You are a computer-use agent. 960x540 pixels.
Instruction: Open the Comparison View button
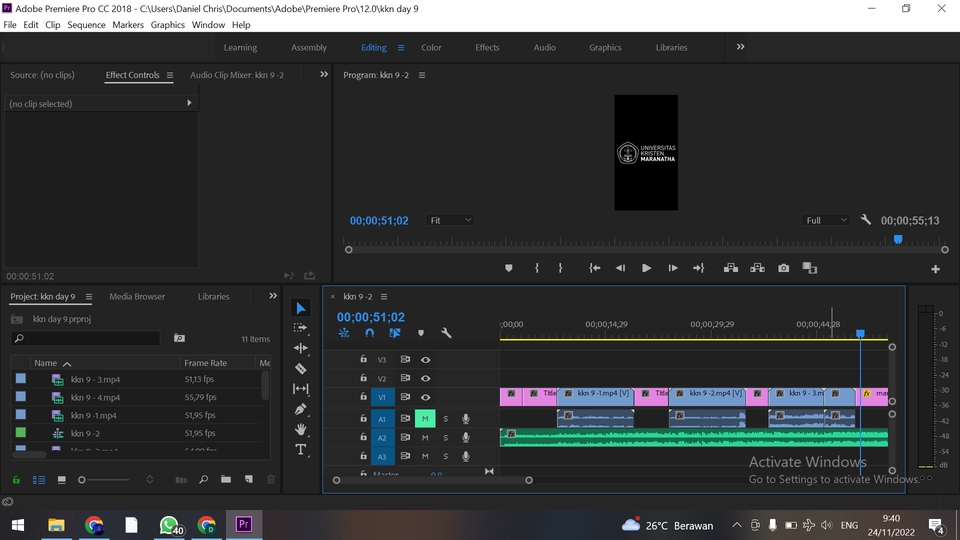tap(810, 268)
